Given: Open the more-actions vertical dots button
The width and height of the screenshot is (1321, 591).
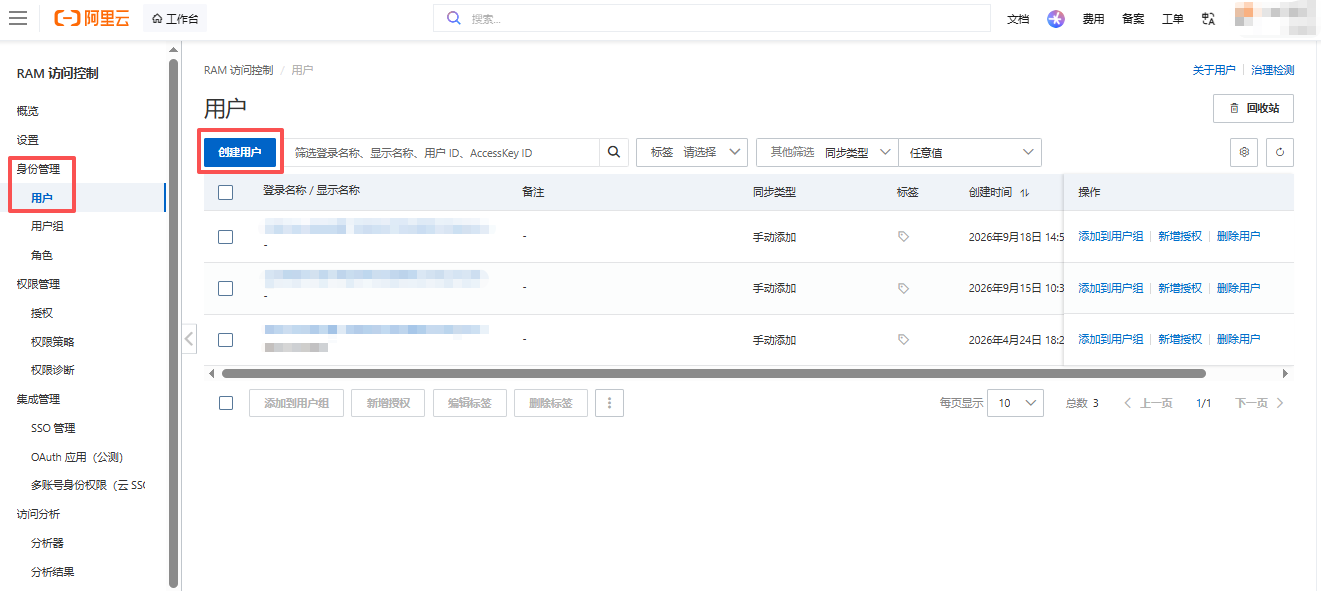Looking at the screenshot, I should (x=610, y=403).
